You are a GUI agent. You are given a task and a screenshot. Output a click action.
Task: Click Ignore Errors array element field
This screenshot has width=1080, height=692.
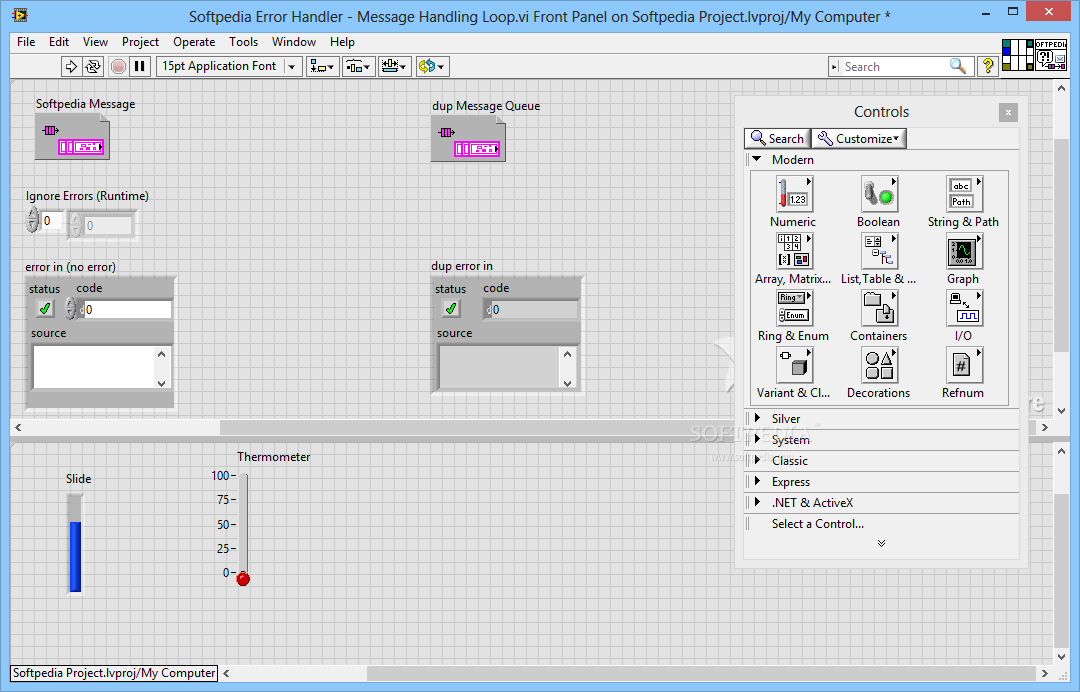tap(109, 225)
